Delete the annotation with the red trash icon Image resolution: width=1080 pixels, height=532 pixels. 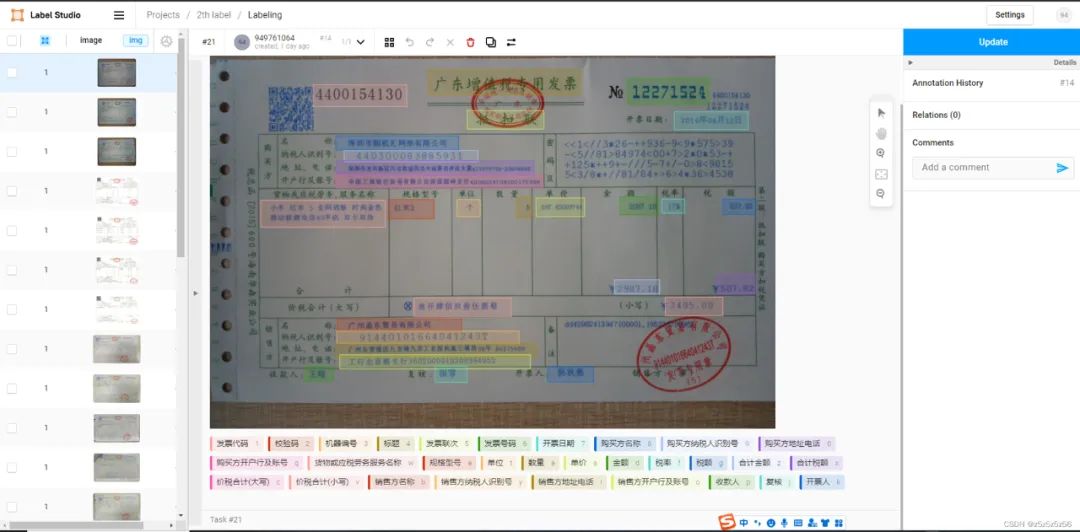[470, 42]
